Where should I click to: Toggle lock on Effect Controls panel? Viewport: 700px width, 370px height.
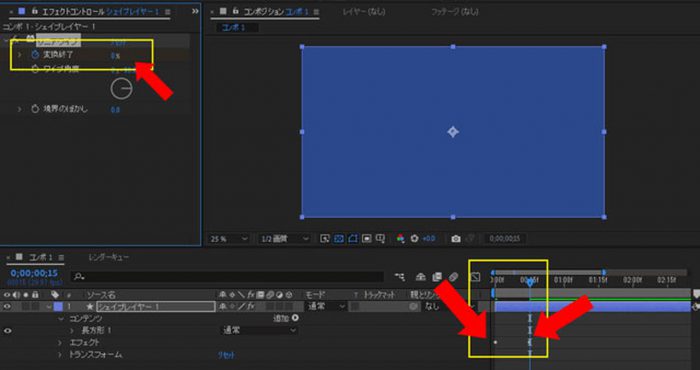[34, 11]
